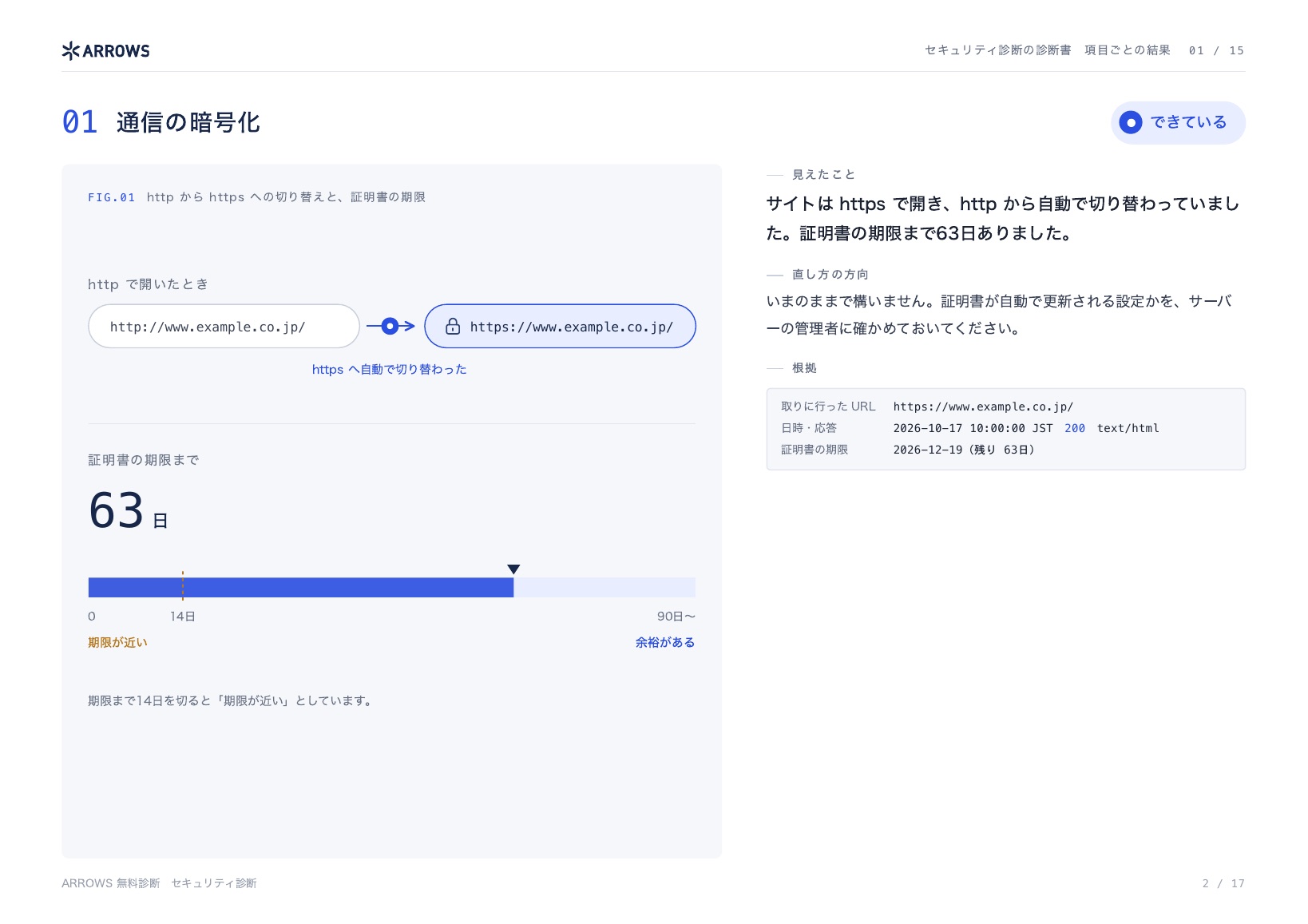Image resolution: width=1308 pixels, height=924 pixels.
Task: Click the '余裕がある' label
Action: coord(665,643)
